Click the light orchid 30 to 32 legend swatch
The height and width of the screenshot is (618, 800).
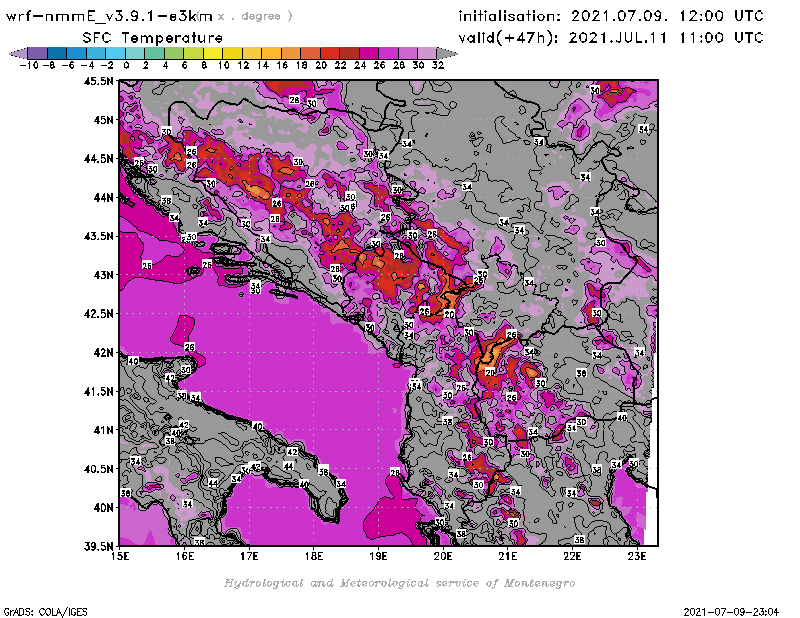427,53
